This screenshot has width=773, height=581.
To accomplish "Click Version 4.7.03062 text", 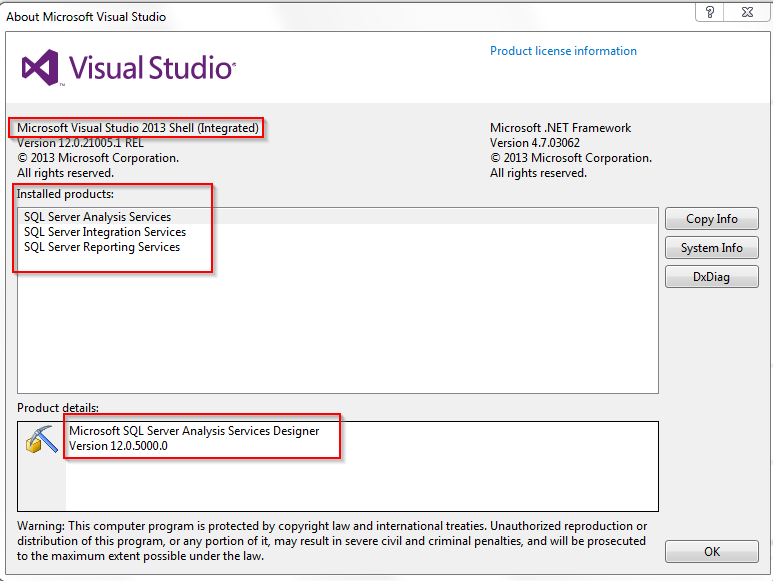I will [x=534, y=143].
